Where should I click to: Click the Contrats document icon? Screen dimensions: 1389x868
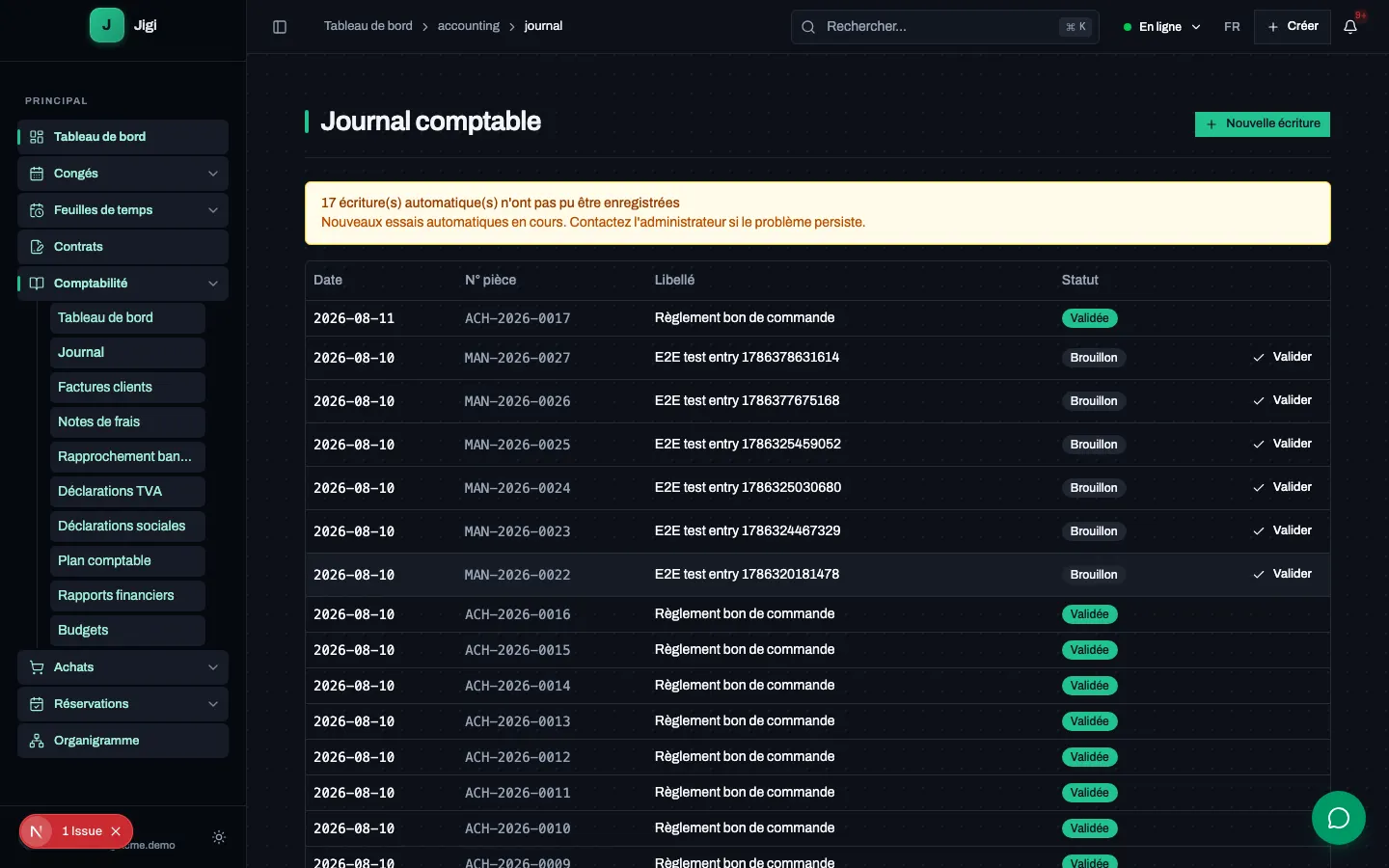pyautogui.click(x=37, y=247)
